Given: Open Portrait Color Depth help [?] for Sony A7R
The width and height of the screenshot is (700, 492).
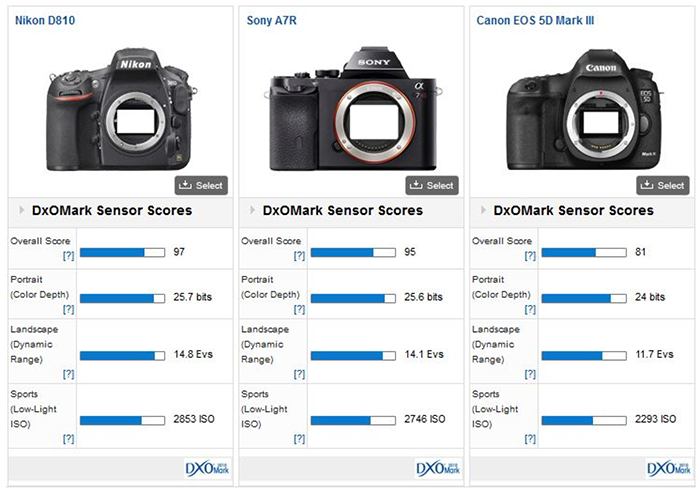Looking at the screenshot, I should [299, 309].
